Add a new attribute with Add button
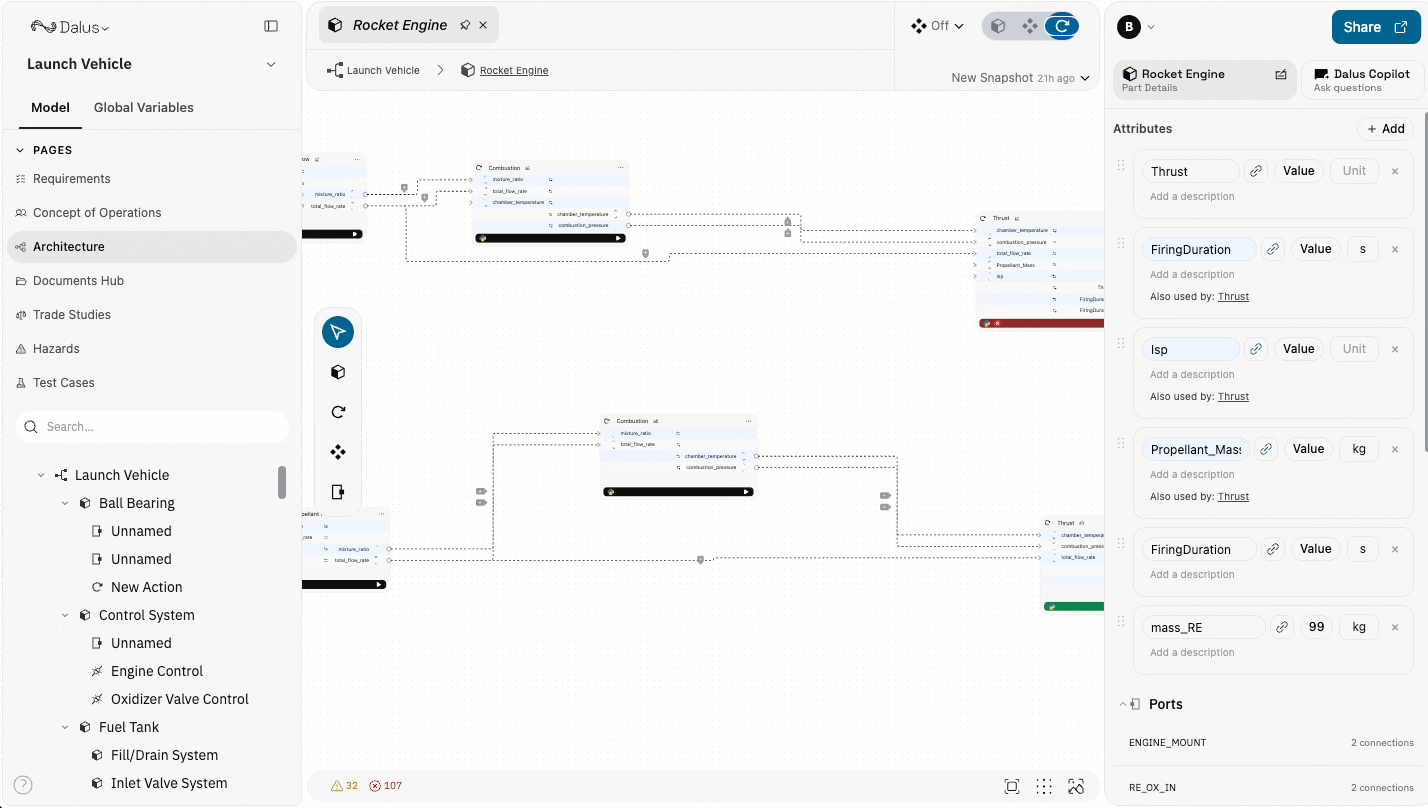The image size is (1428, 808). pos(1385,129)
